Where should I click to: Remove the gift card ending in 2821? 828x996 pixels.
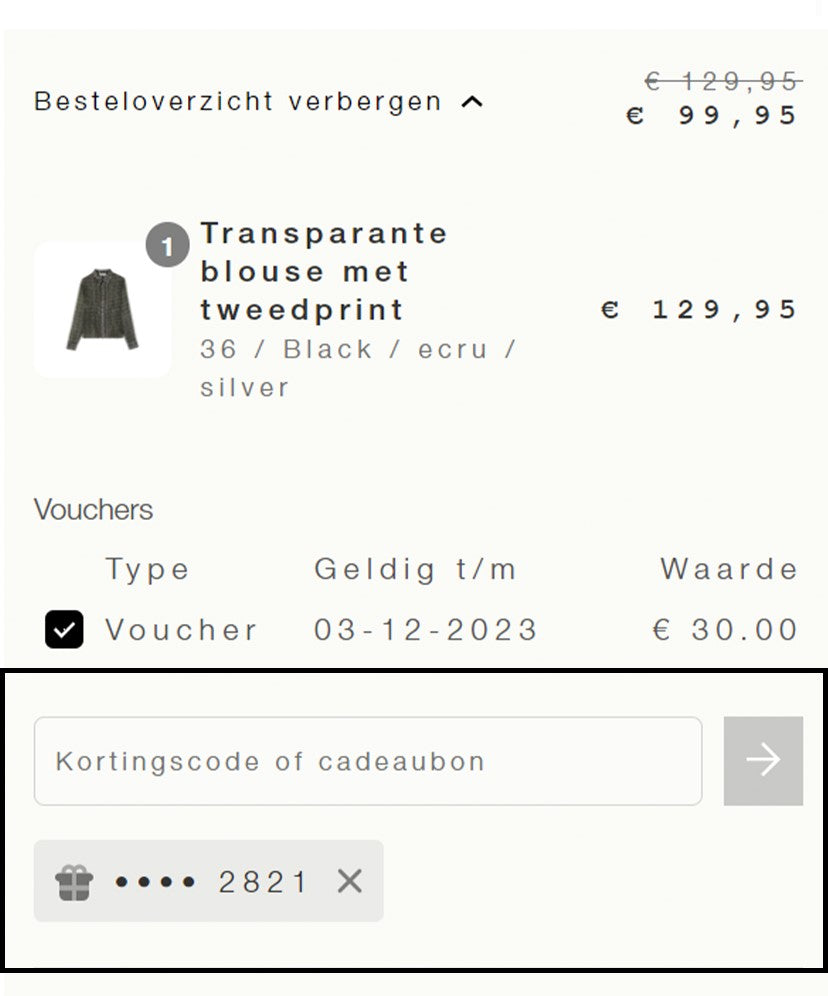click(349, 881)
